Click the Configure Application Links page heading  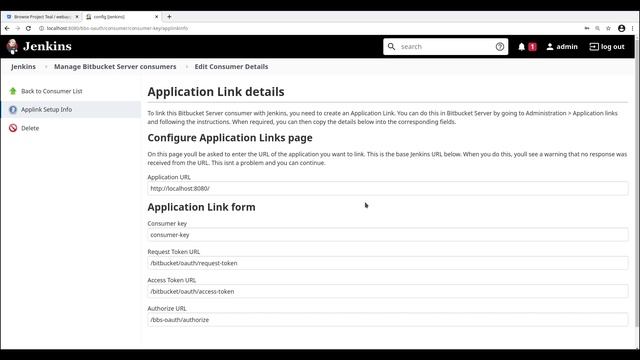tap(230, 138)
